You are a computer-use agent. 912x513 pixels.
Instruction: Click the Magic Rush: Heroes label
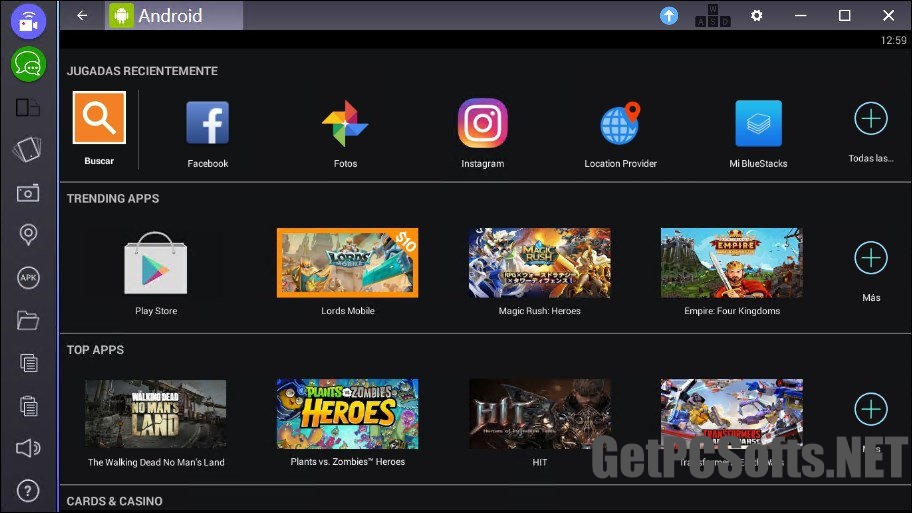540,311
